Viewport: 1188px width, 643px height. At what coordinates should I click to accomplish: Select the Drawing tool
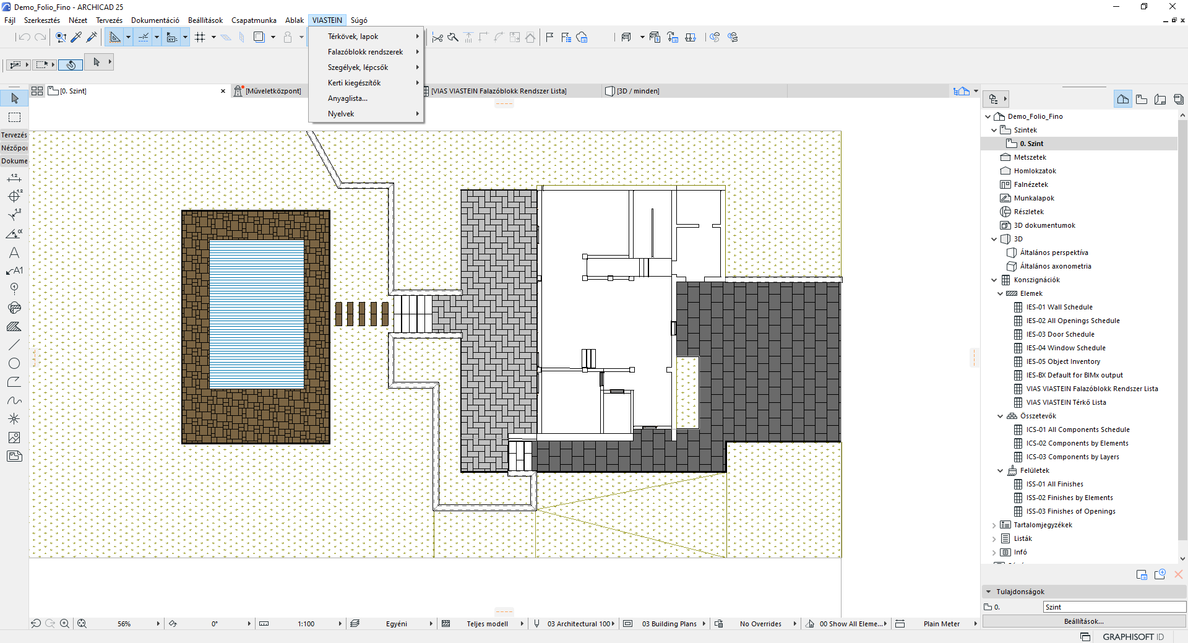(x=14, y=456)
